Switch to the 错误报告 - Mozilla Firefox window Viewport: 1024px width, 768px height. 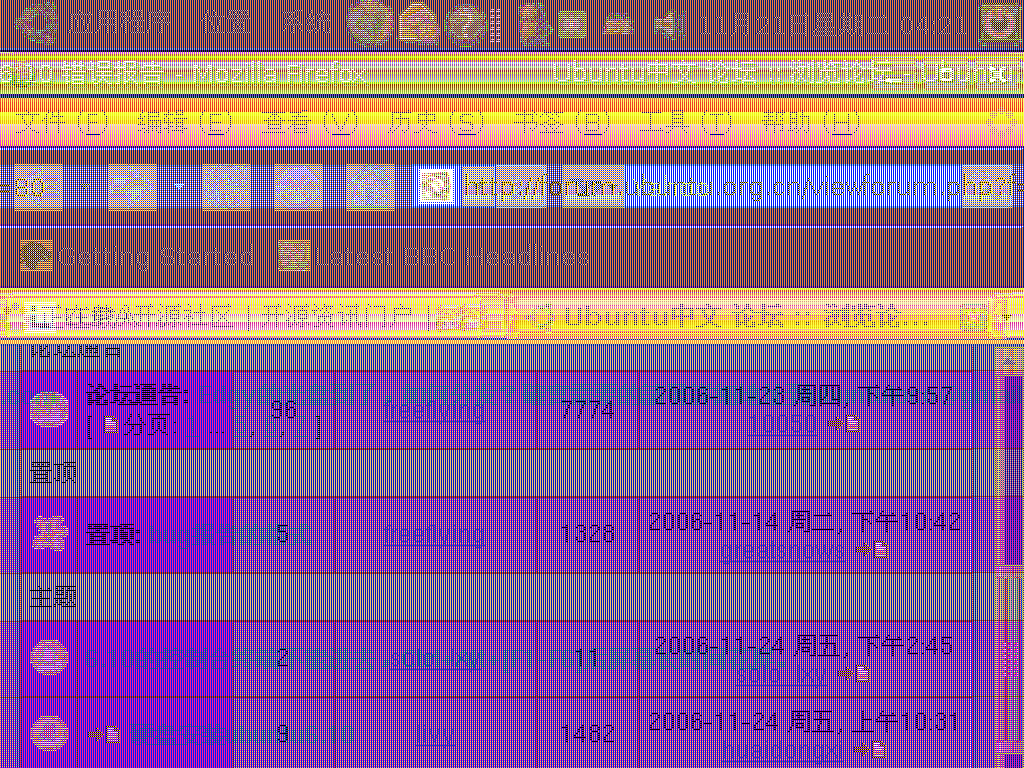pos(183,74)
